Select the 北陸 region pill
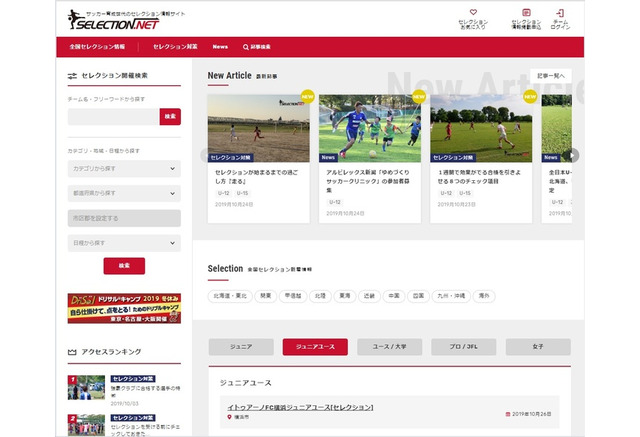640x437 pixels. pos(320,296)
